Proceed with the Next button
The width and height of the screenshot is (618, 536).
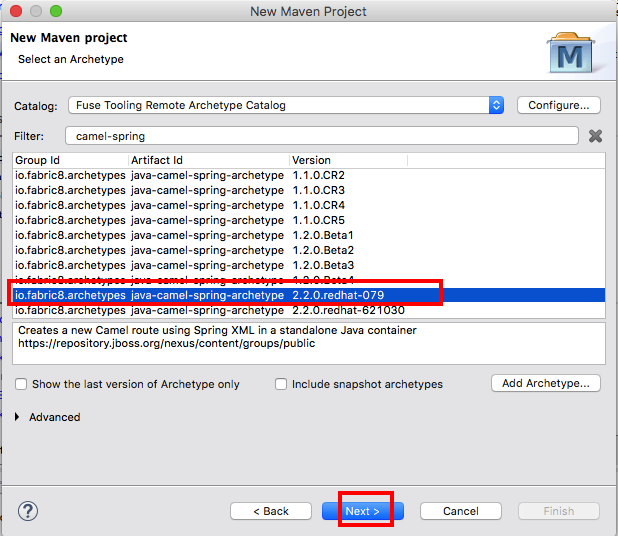coord(363,511)
